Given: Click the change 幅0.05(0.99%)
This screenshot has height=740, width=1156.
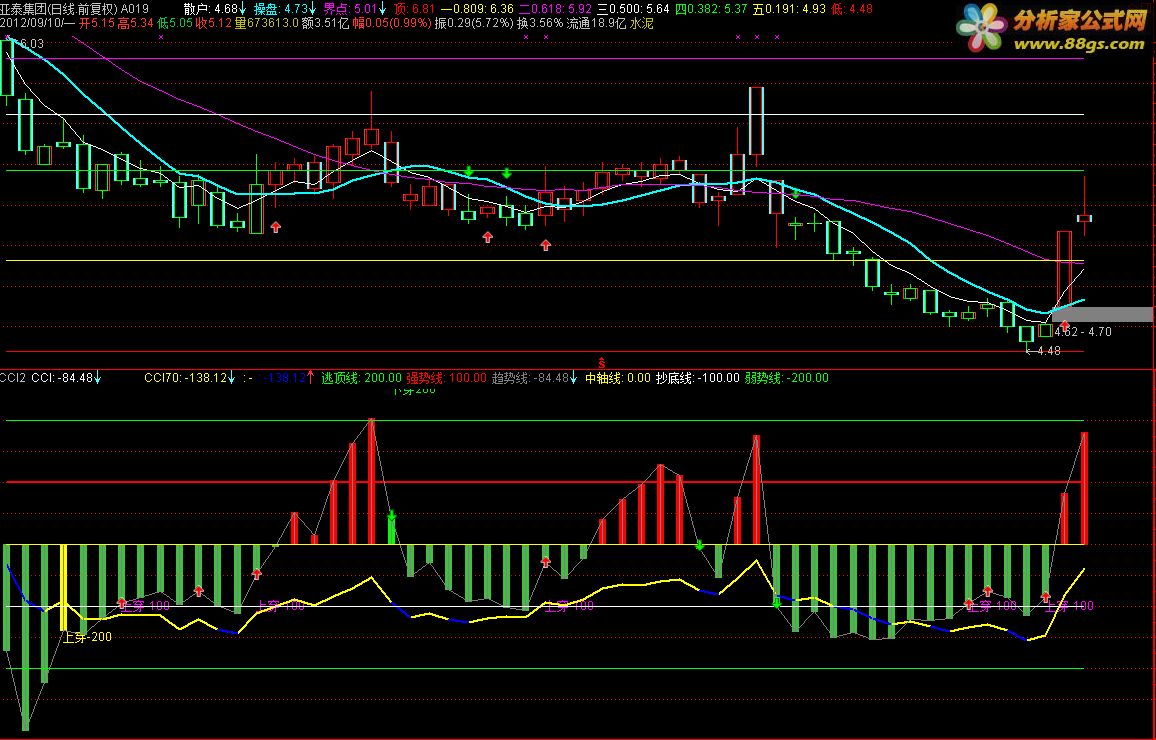Looking at the screenshot, I should coord(392,23).
